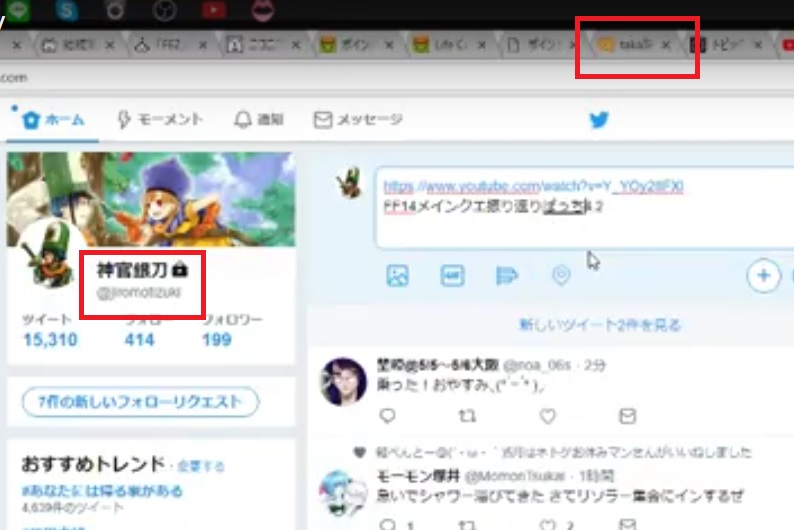Open 7件の新しいフォローリクエスト button
The height and width of the screenshot is (530, 794).
(x=141, y=402)
